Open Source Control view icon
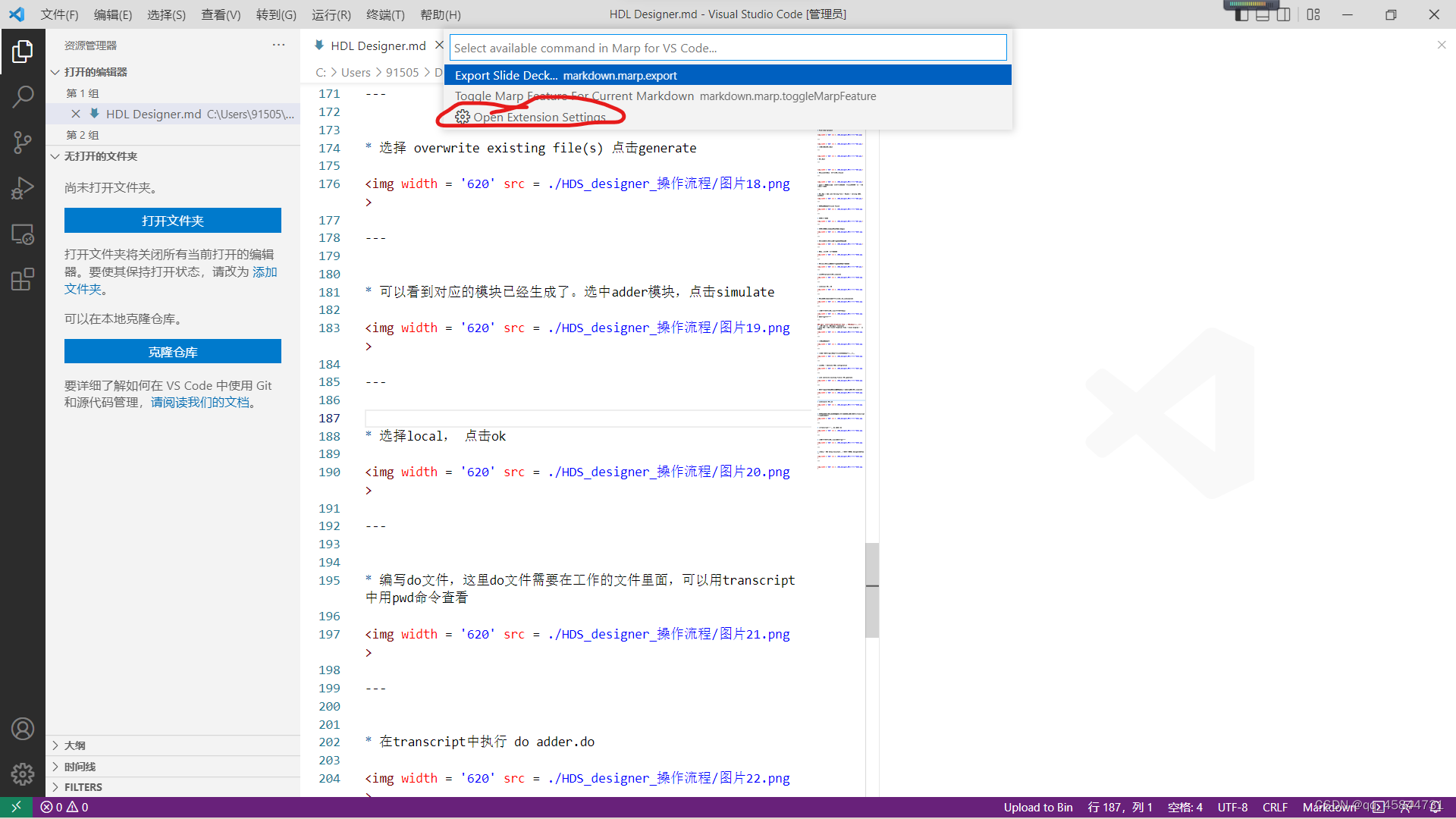The height and width of the screenshot is (819, 1456). tap(23, 143)
